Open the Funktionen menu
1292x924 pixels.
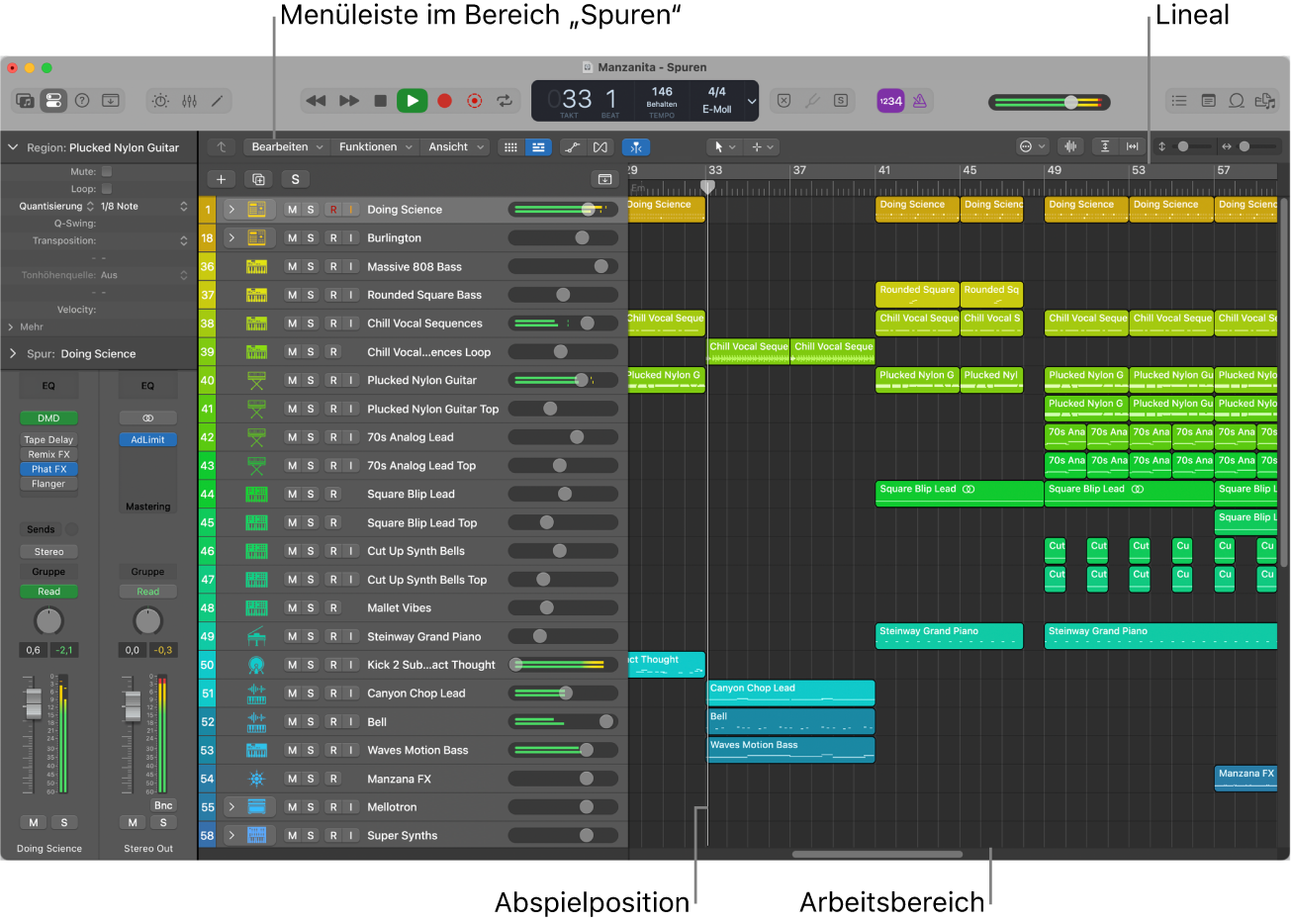[375, 146]
